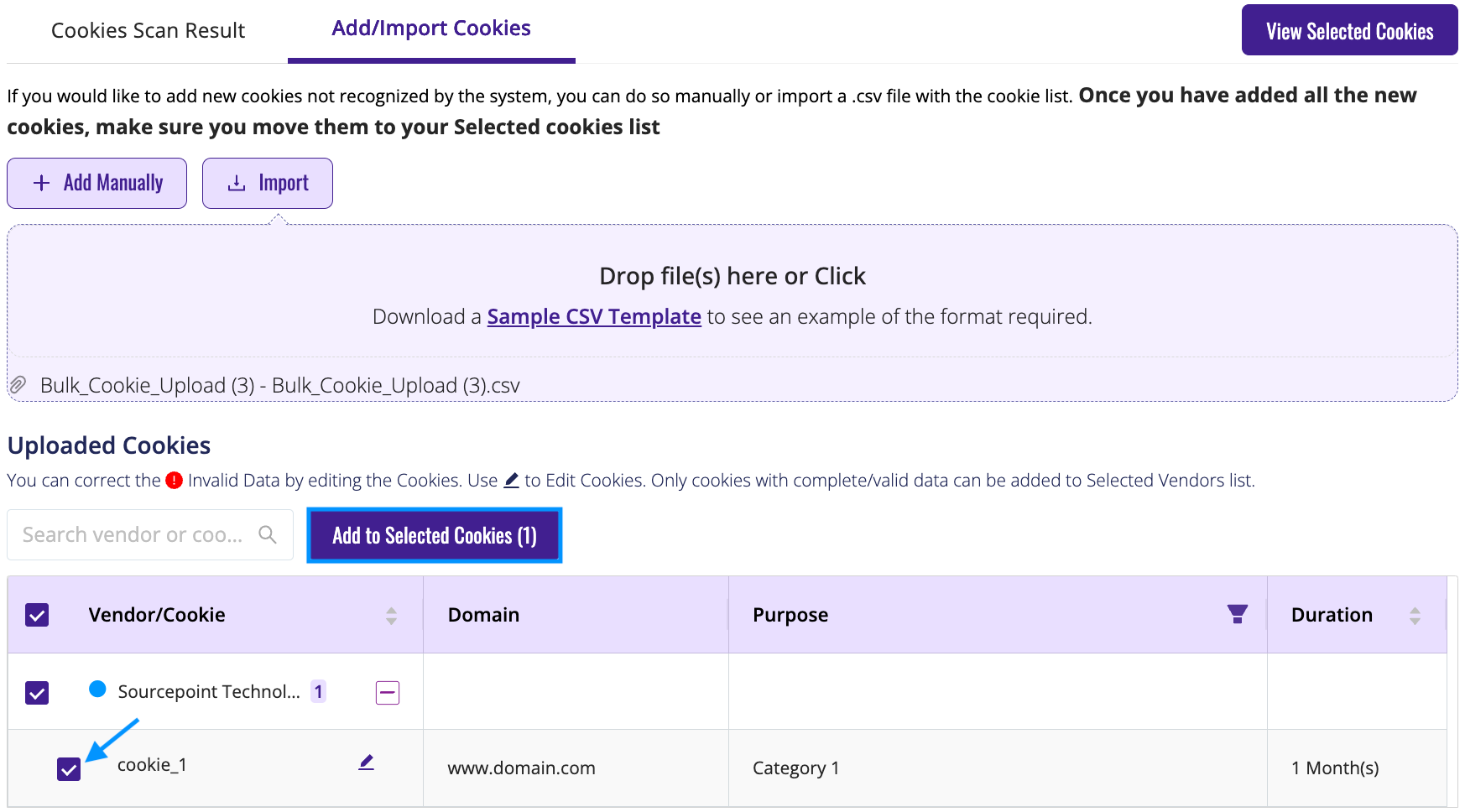Open the Sample CSV Template link

coord(594,316)
